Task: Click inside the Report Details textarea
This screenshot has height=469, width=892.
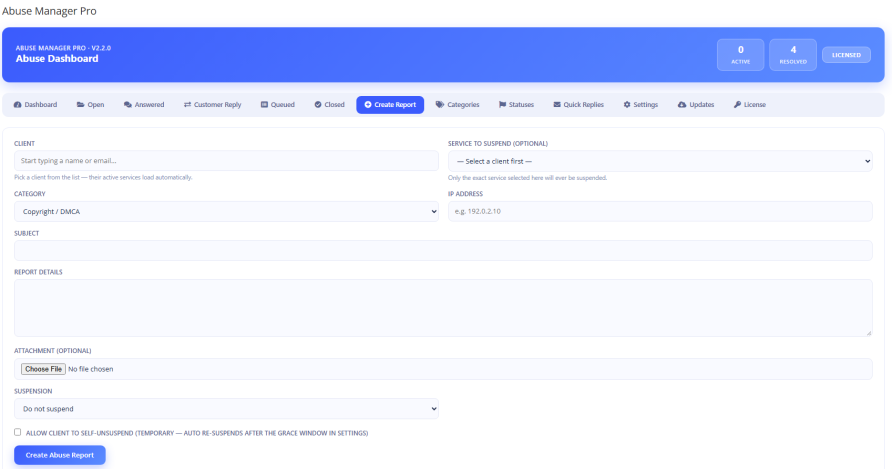Action: [x=443, y=308]
